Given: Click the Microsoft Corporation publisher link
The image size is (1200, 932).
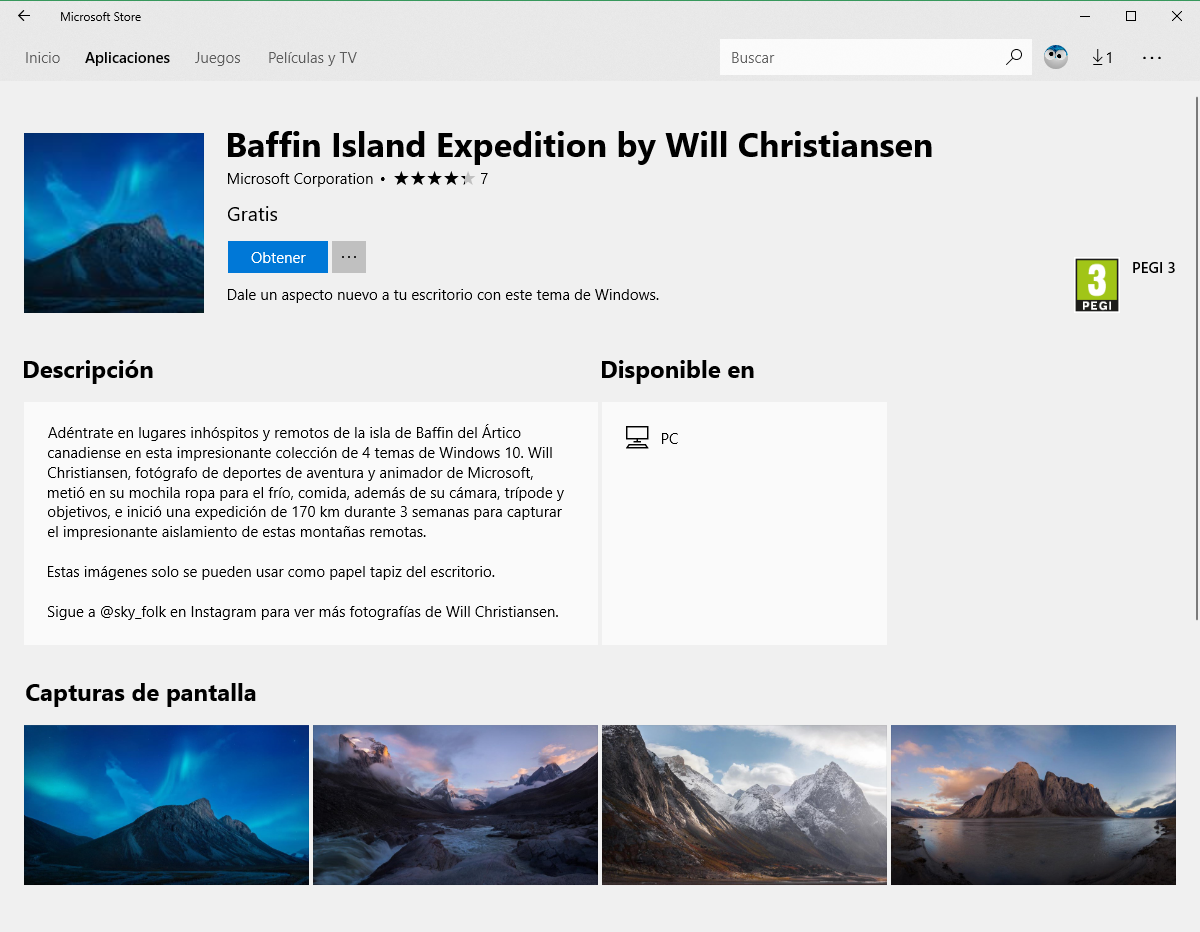Looking at the screenshot, I should [x=300, y=179].
